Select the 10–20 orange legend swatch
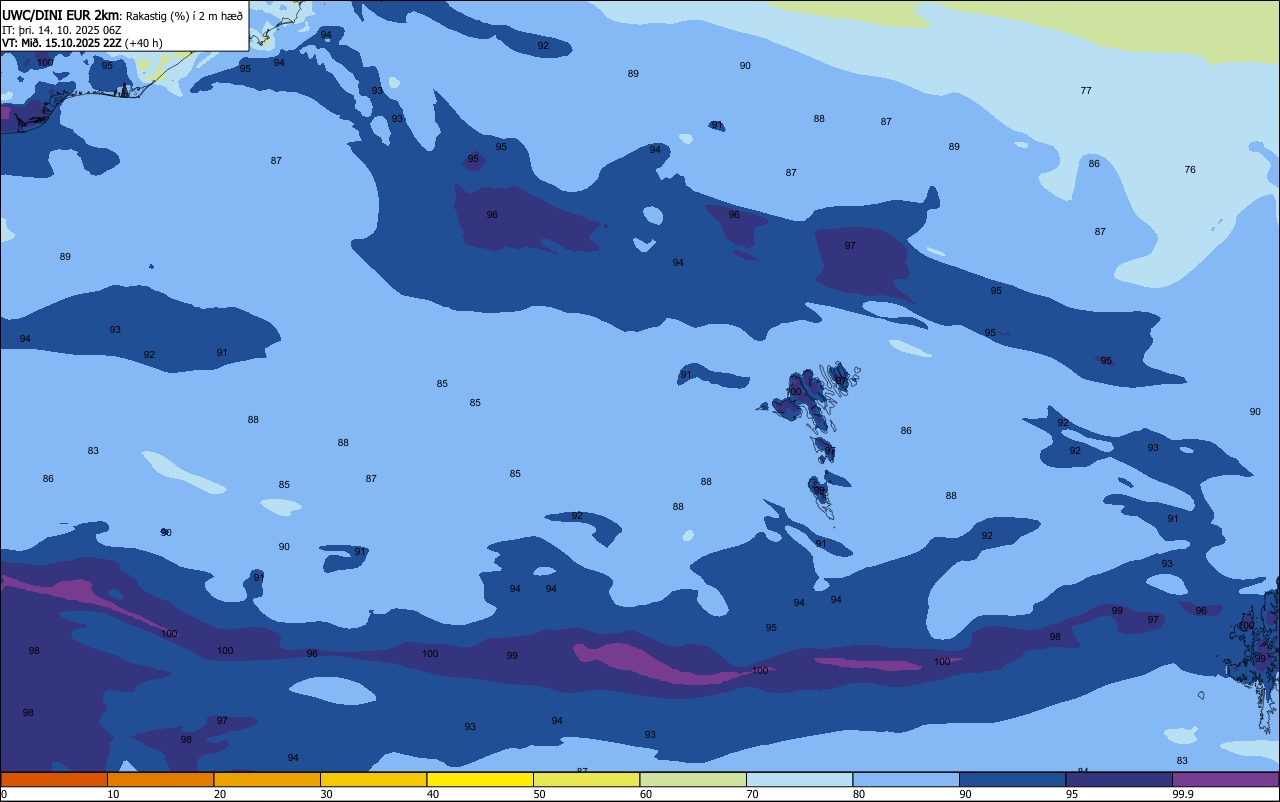Image resolution: width=1280 pixels, height=802 pixels. click(160, 779)
